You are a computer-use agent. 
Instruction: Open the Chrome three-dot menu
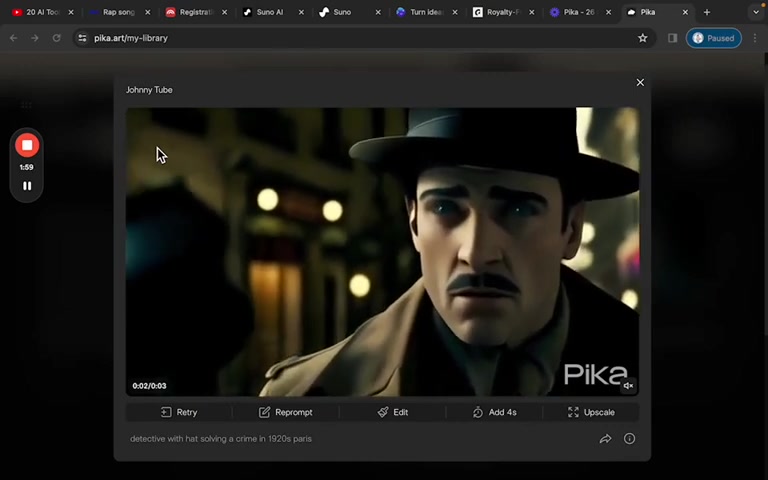coord(755,38)
